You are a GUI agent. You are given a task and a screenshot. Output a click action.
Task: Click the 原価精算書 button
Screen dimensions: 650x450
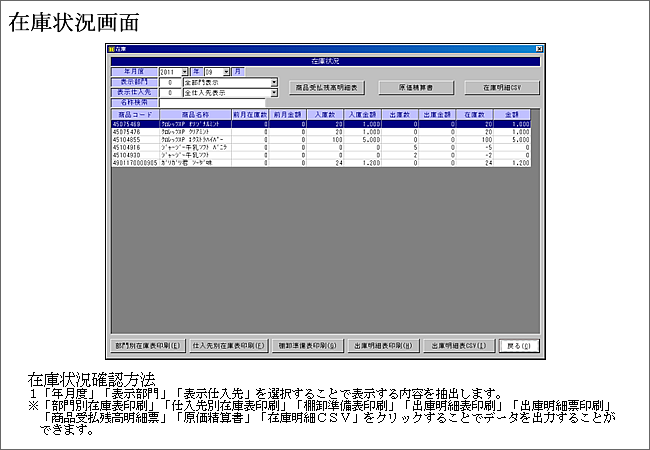[417, 87]
